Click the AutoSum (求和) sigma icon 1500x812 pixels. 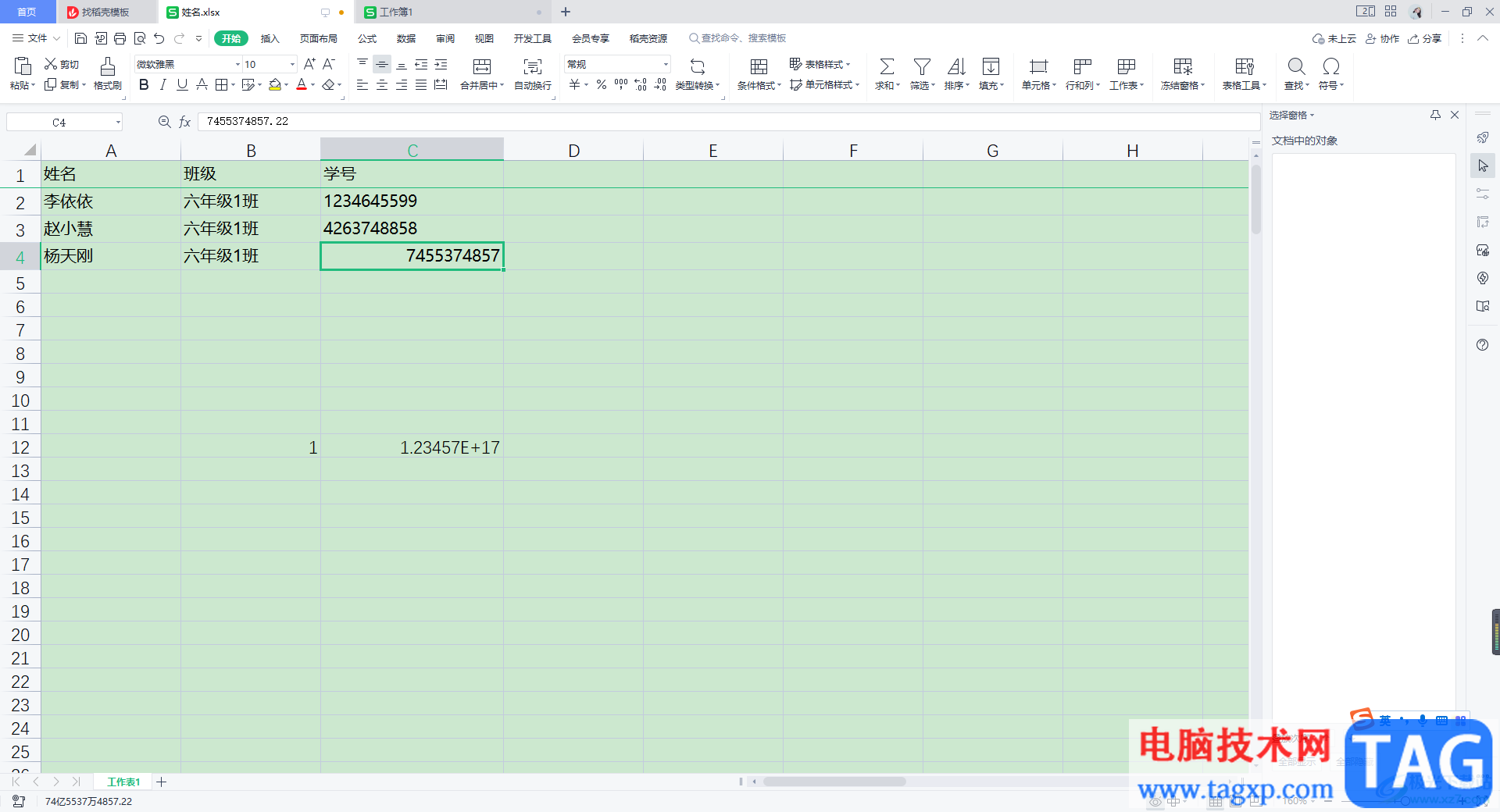pyautogui.click(x=887, y=66)
